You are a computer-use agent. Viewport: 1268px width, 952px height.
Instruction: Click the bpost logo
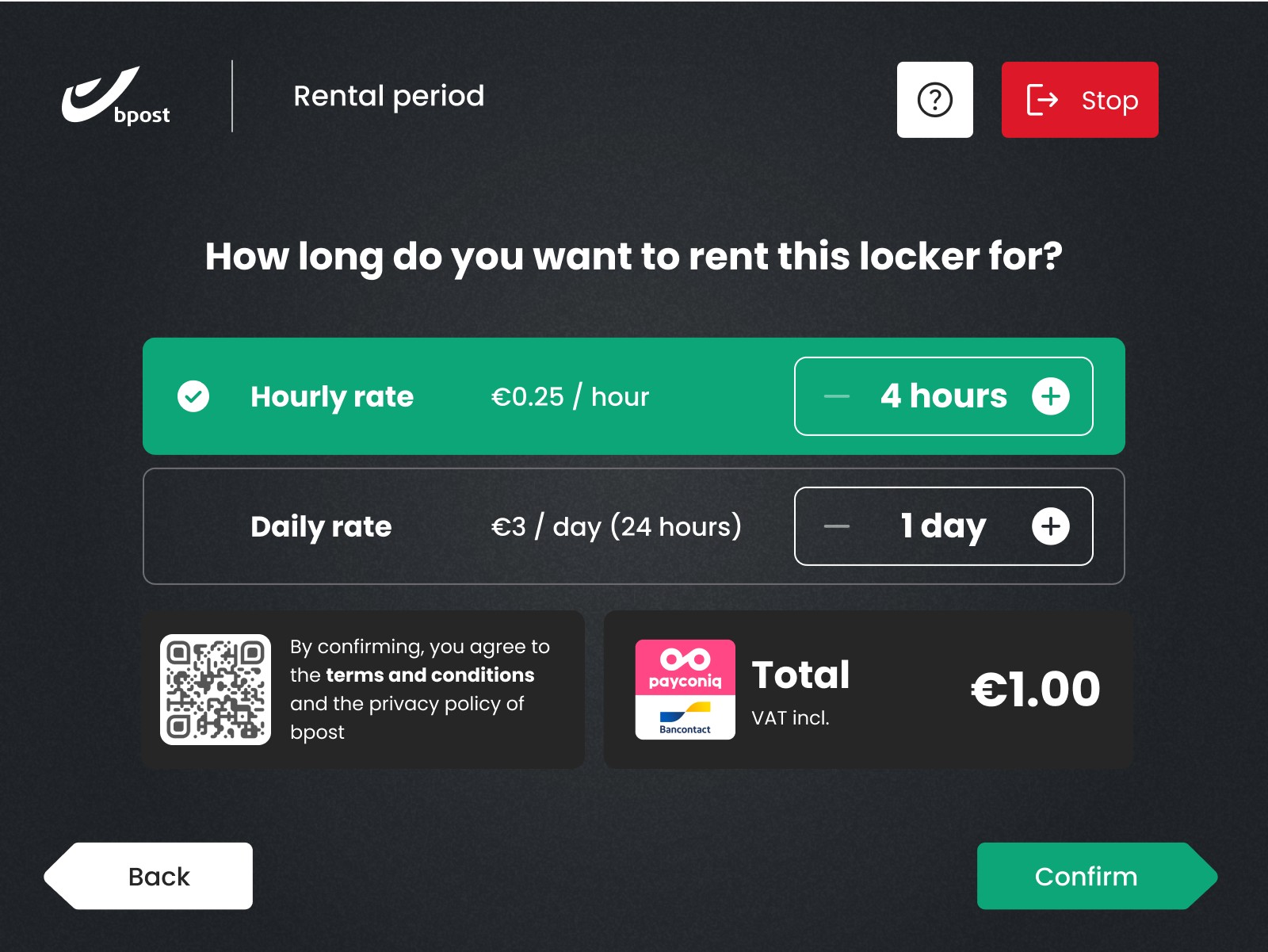pos(116,97)
